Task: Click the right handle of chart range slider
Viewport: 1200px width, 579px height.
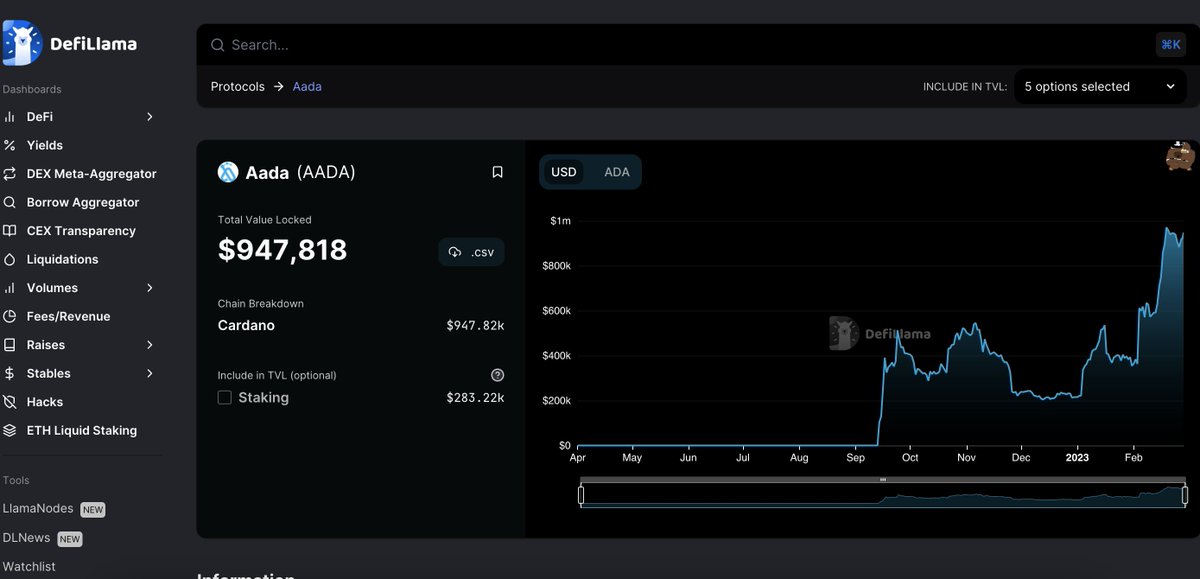Action: (x=1185, y=495)
